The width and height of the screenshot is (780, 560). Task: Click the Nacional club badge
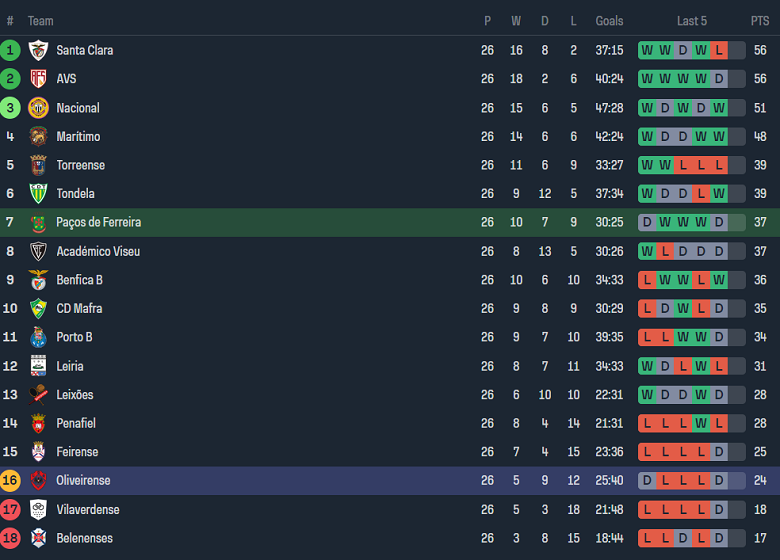[38, 108]
